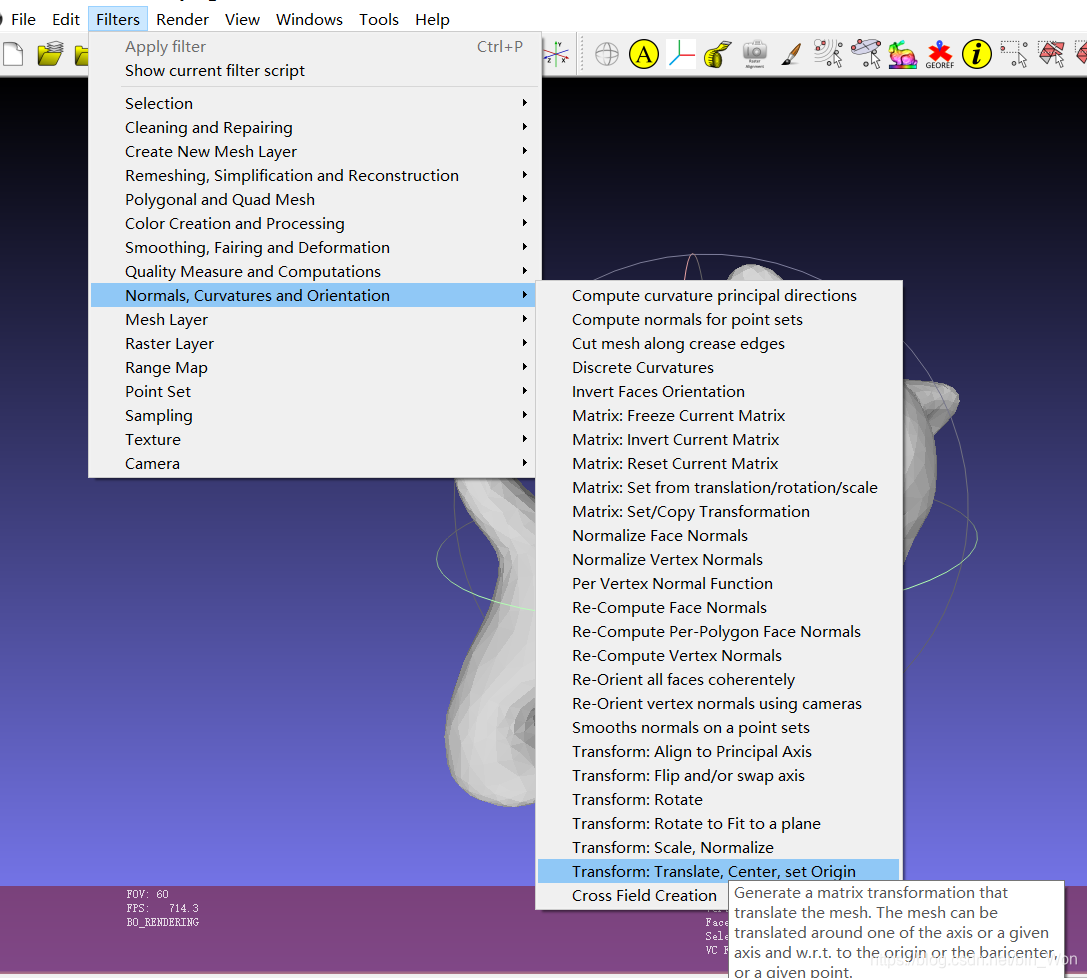Choose Transform: Align to Principal Axis
This screenshot has width=1087, height=978.
(x=718, y=752)
